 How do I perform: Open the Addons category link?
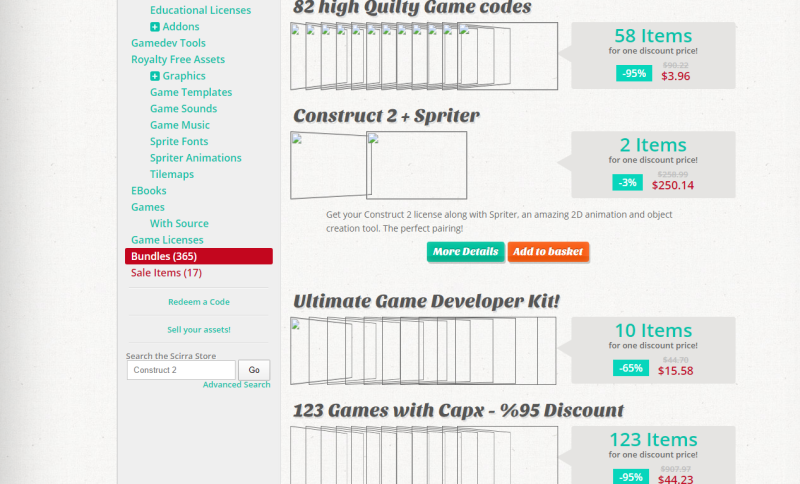pos(181,27)
